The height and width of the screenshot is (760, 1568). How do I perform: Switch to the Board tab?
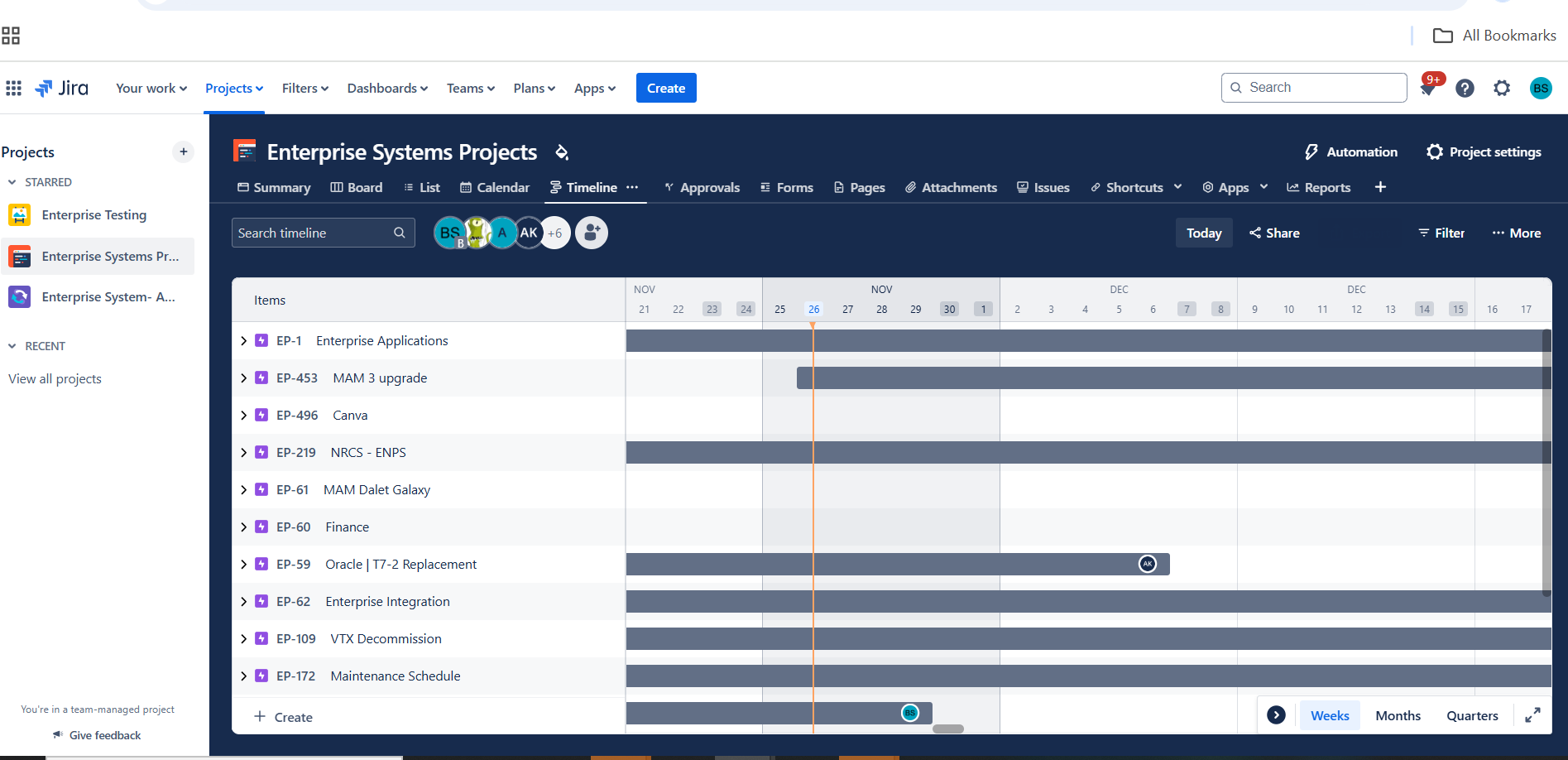[x=357, y=187]
